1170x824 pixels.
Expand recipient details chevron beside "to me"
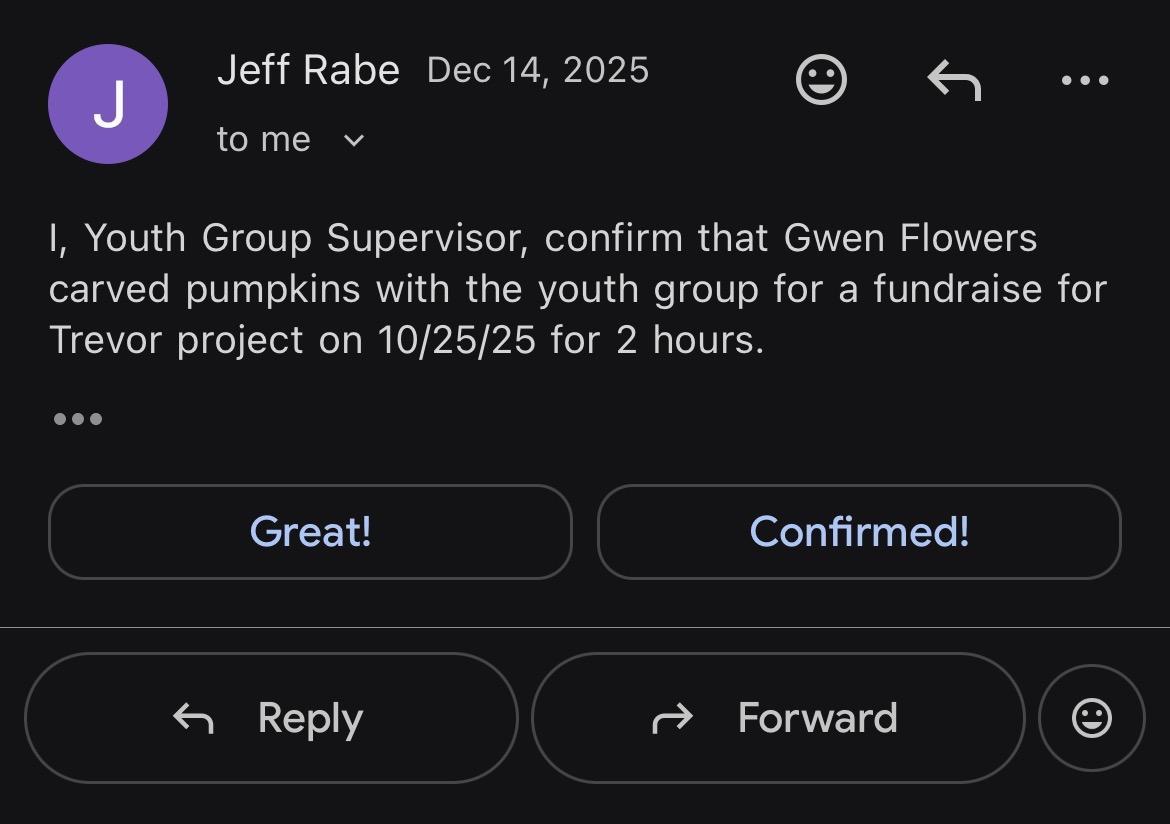pos(354,140)
